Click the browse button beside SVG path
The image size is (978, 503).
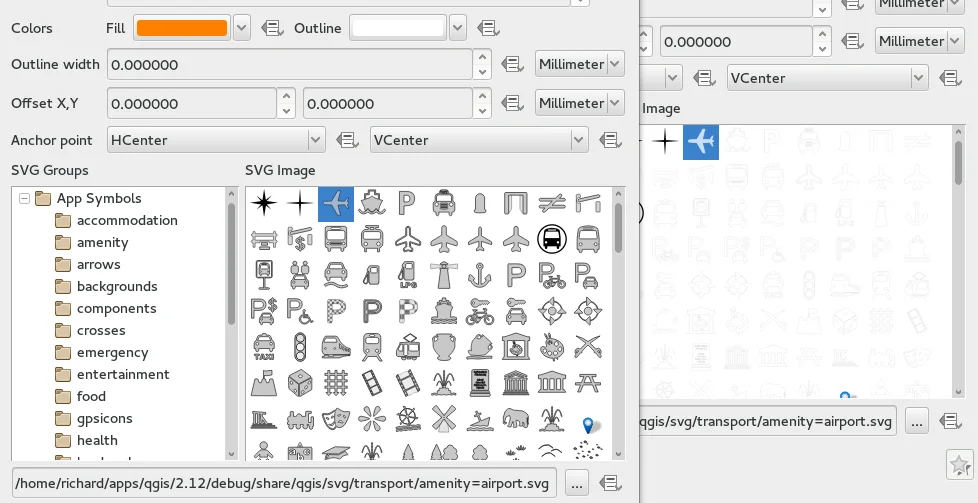pyautogui.click(x=576, y=484)
